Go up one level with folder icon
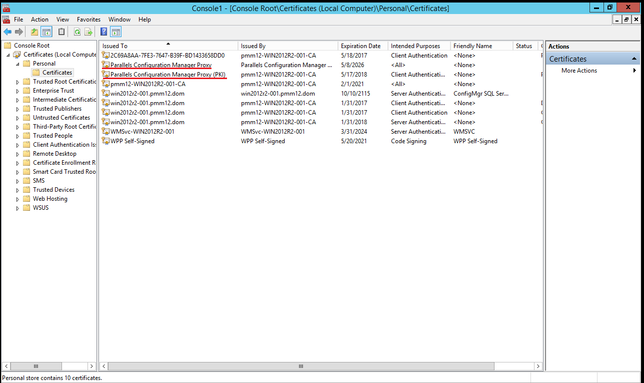 point(34,32)
